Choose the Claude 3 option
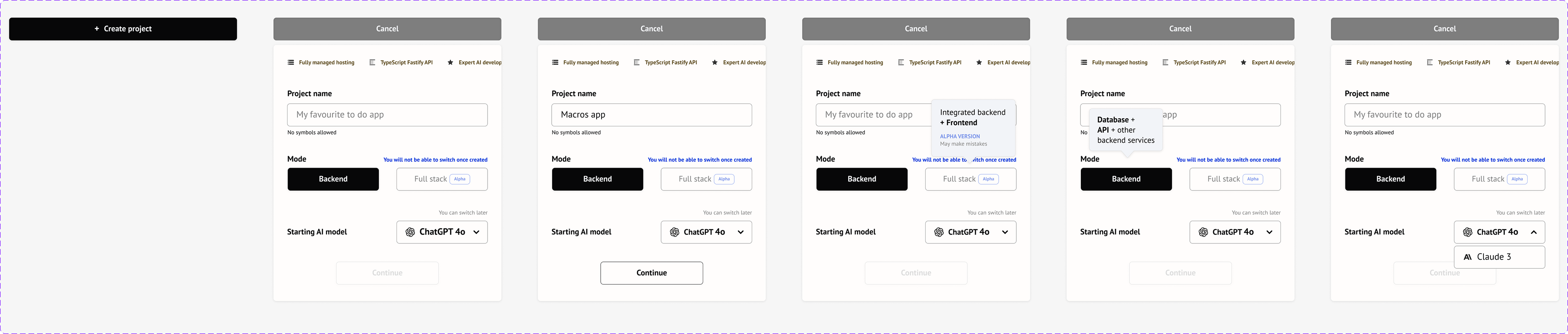 [1499, 257]
